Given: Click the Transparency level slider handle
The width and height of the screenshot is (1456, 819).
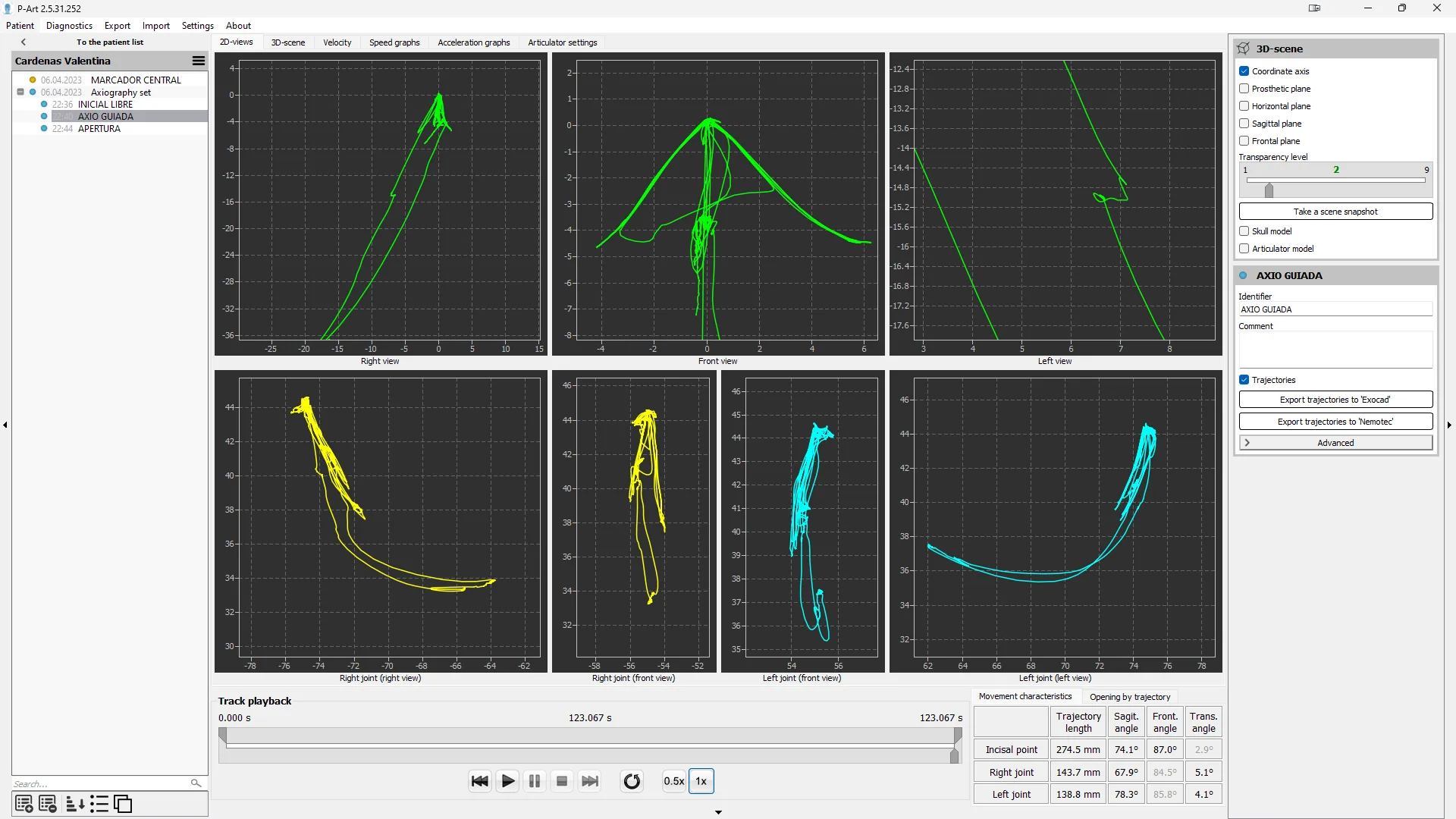Looking at the screenshot, I should 1269,190.
